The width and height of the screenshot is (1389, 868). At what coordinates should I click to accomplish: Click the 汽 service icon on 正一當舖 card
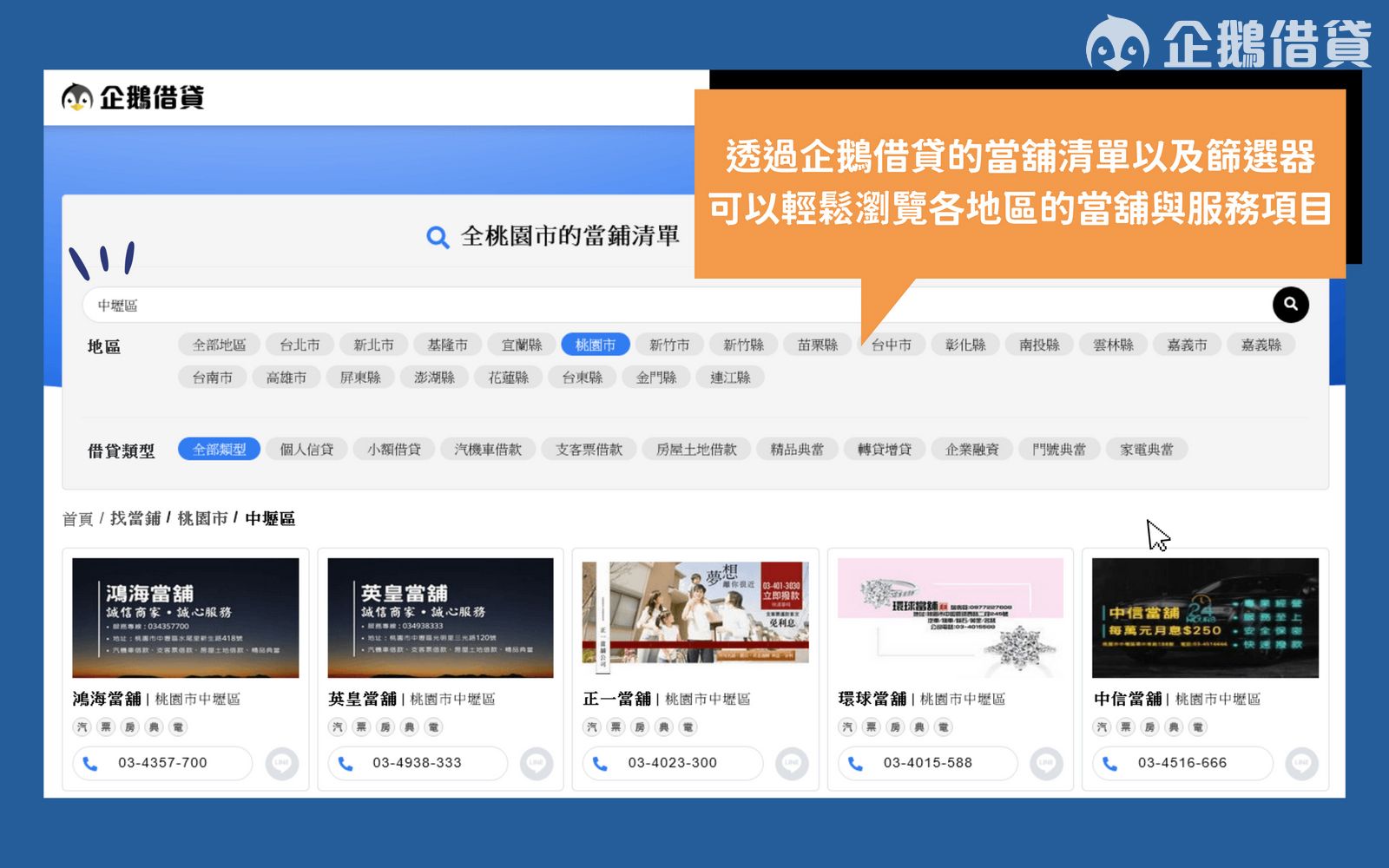(592, 727)
